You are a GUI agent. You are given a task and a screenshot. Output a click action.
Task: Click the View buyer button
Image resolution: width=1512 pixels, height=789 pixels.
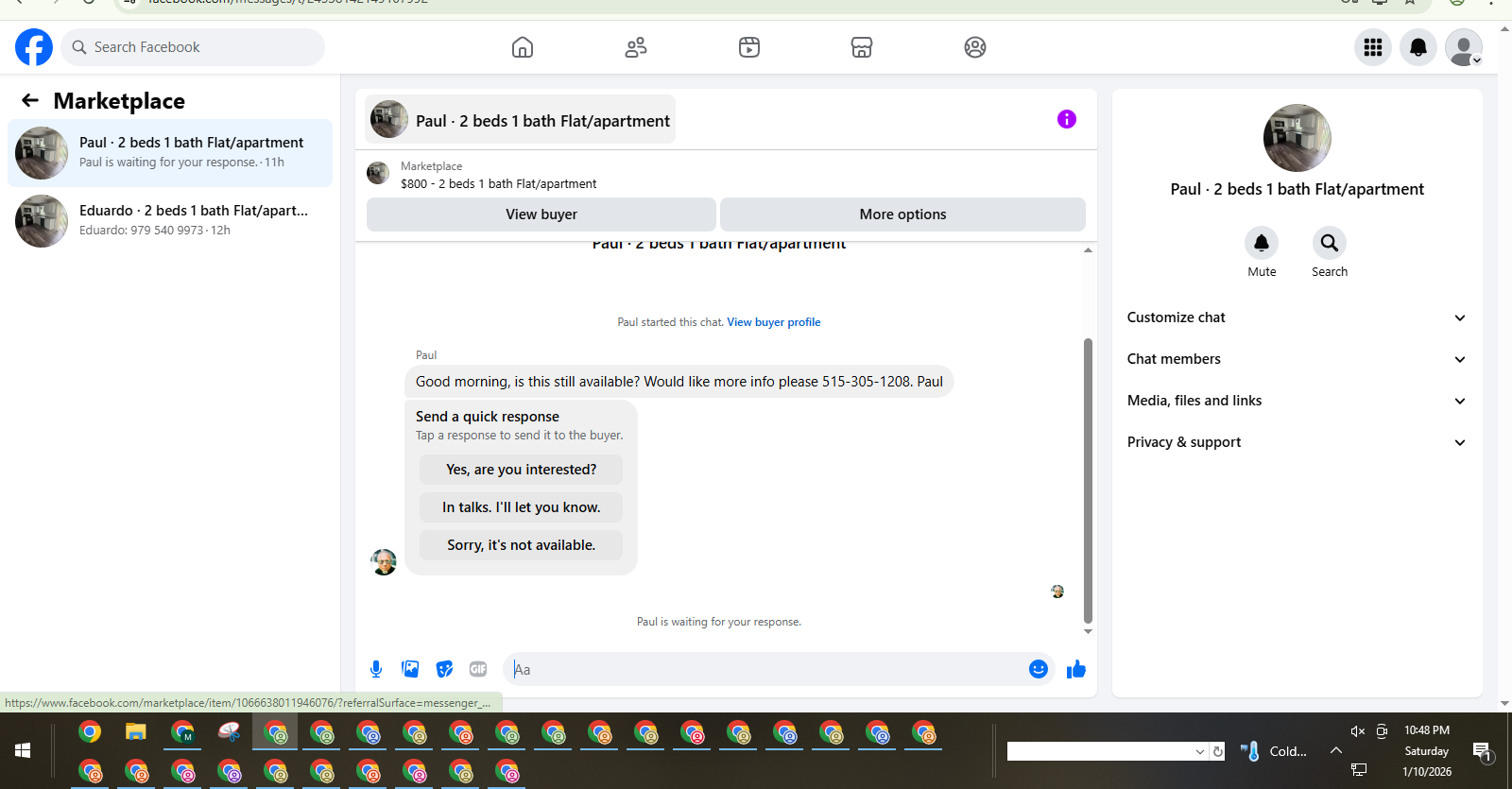[x=541, y=214]
